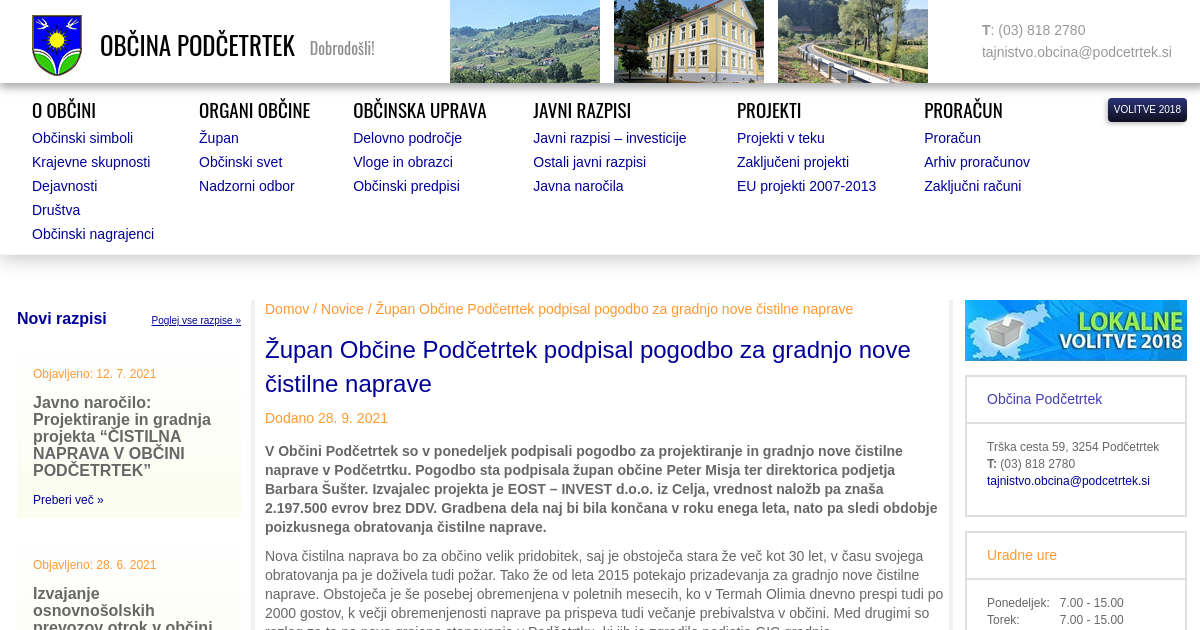Click Preberi več under Čistilna naprava notice

point(68,500)
